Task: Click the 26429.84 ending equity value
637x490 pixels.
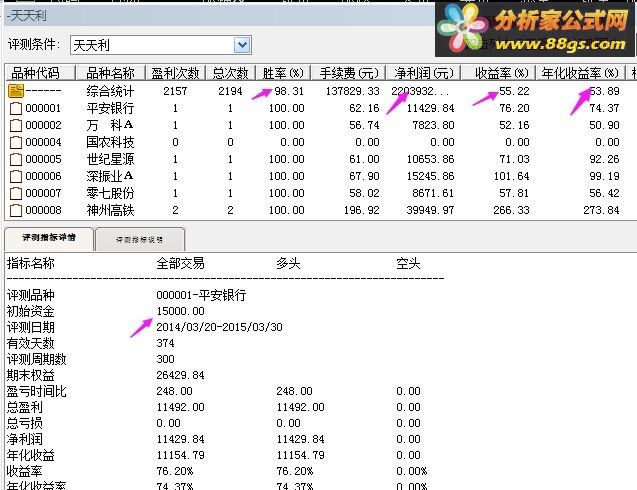Action: 180,375
